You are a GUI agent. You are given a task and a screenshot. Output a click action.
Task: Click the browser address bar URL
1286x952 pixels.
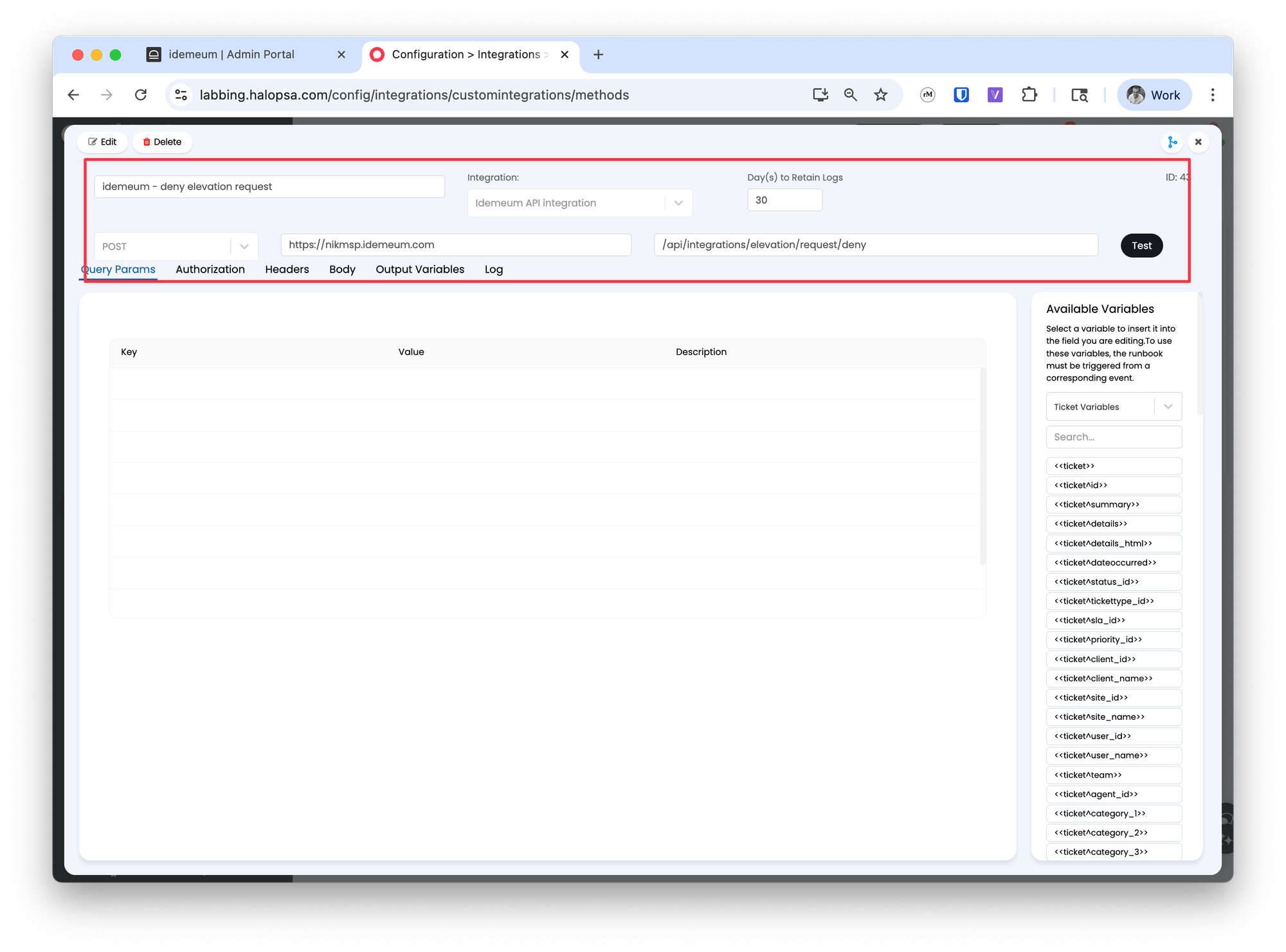point(414,95)
